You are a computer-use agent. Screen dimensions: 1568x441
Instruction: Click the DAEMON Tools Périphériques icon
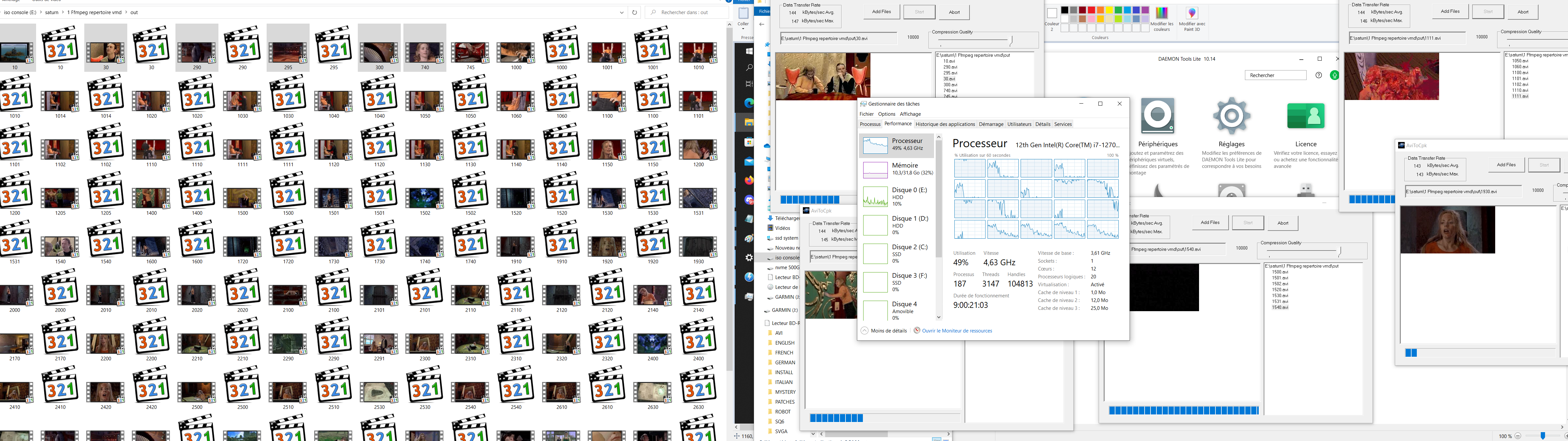click(1157, 115)
